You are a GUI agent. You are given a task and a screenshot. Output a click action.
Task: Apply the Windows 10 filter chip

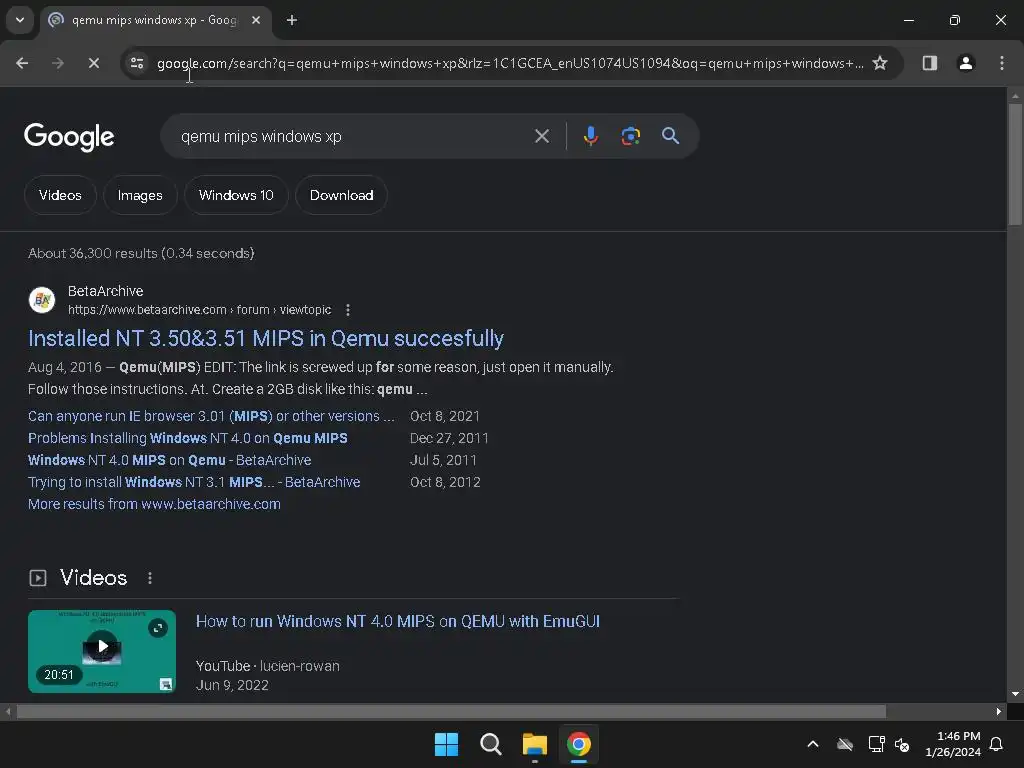point(236,195)
